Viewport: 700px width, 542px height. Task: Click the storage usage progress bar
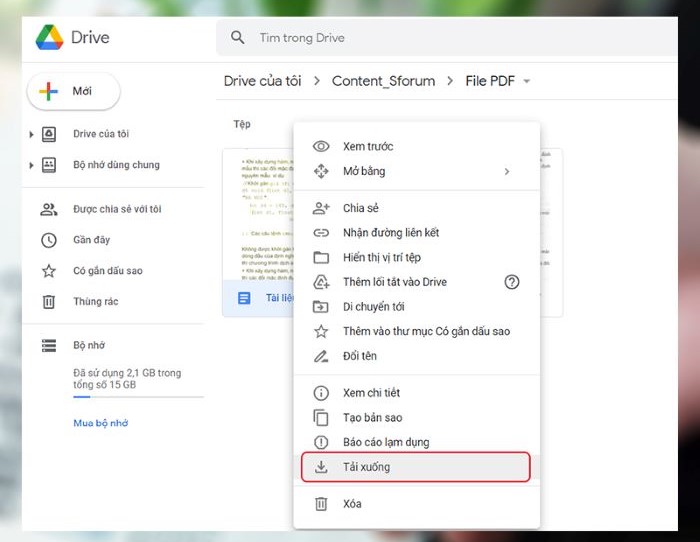click(138, 396)
